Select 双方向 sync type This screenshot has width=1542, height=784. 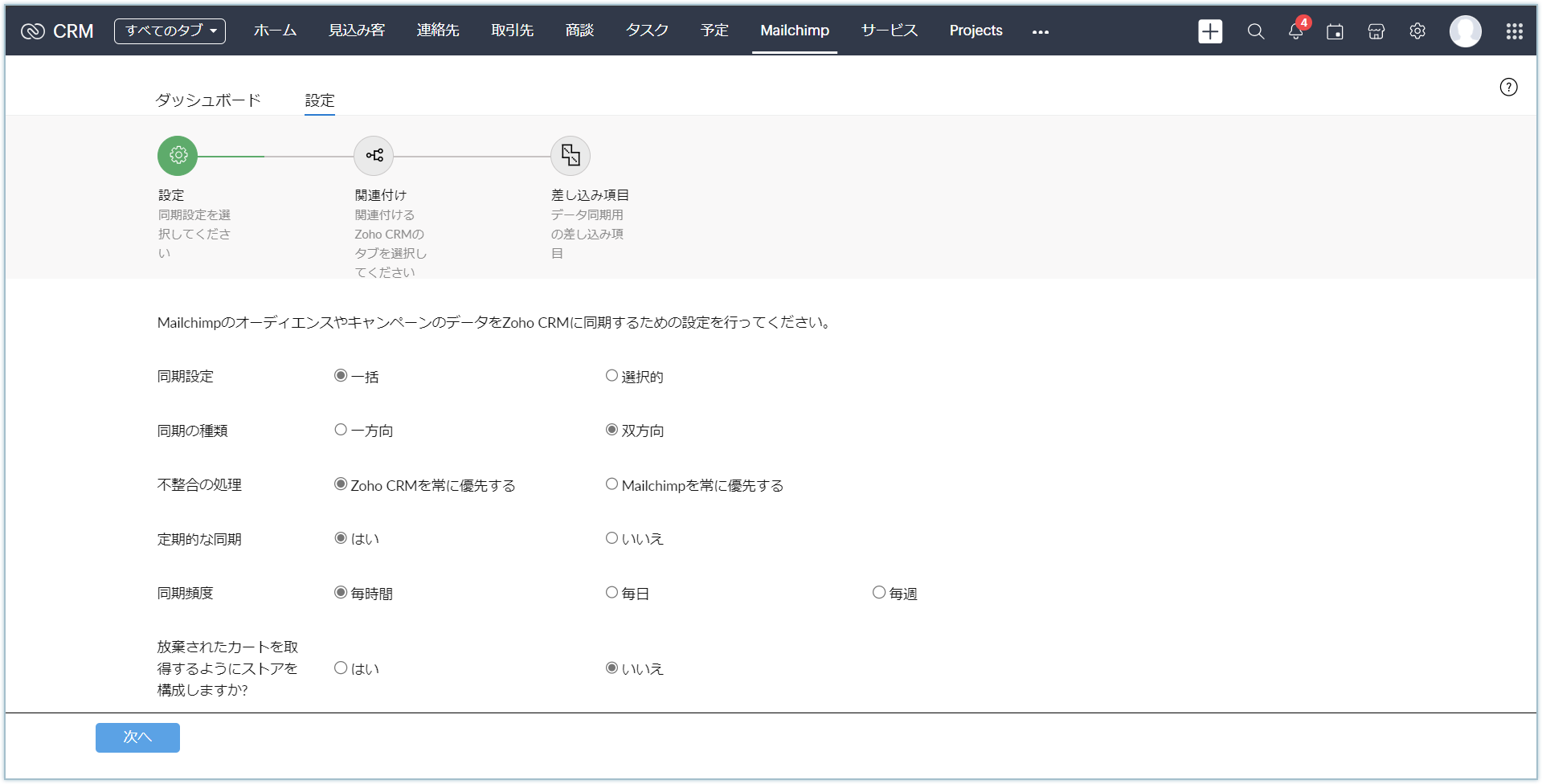[x=611, y=430]
